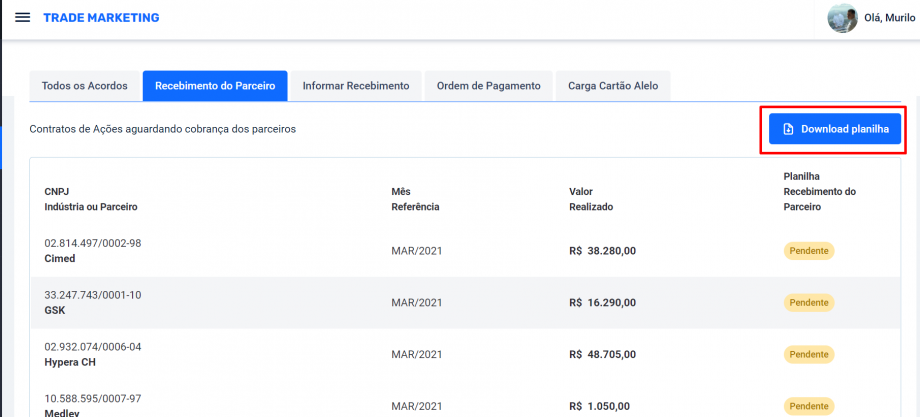Click the Trade Marketing title link
The height and width of the screenshot is (417, 920).
(x=101, y=18)
